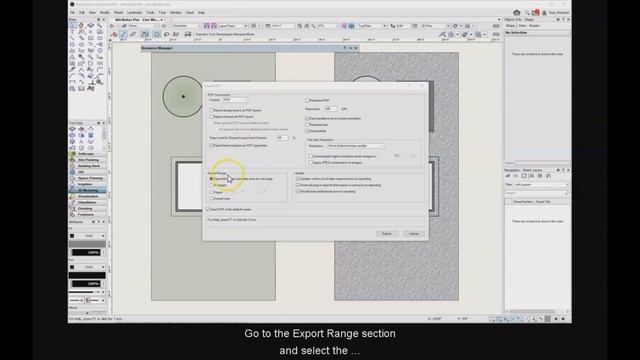Open the Building Shell tool set

(x=88, y=166)
